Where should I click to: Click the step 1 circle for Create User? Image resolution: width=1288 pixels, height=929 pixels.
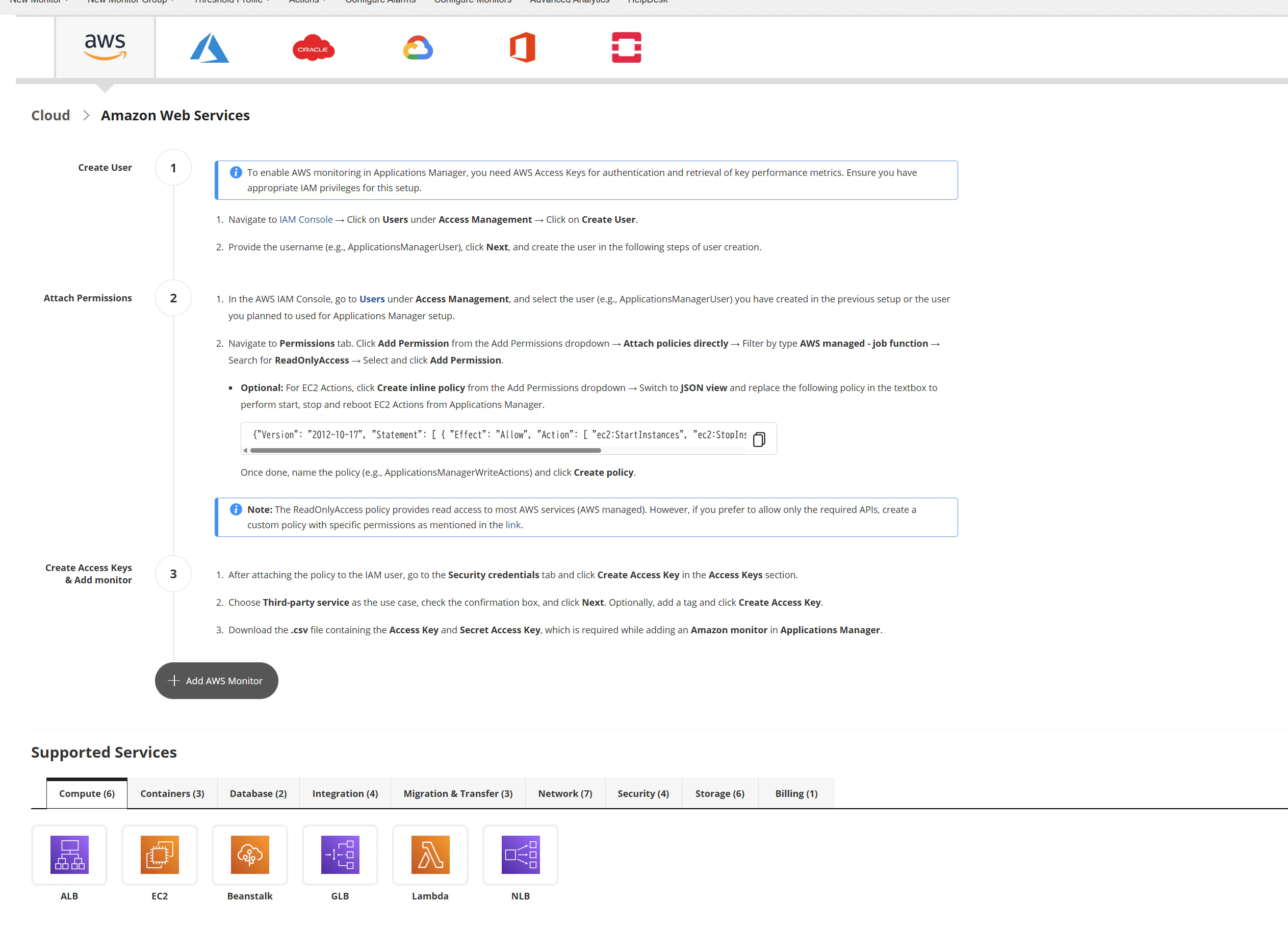[173, 168]
